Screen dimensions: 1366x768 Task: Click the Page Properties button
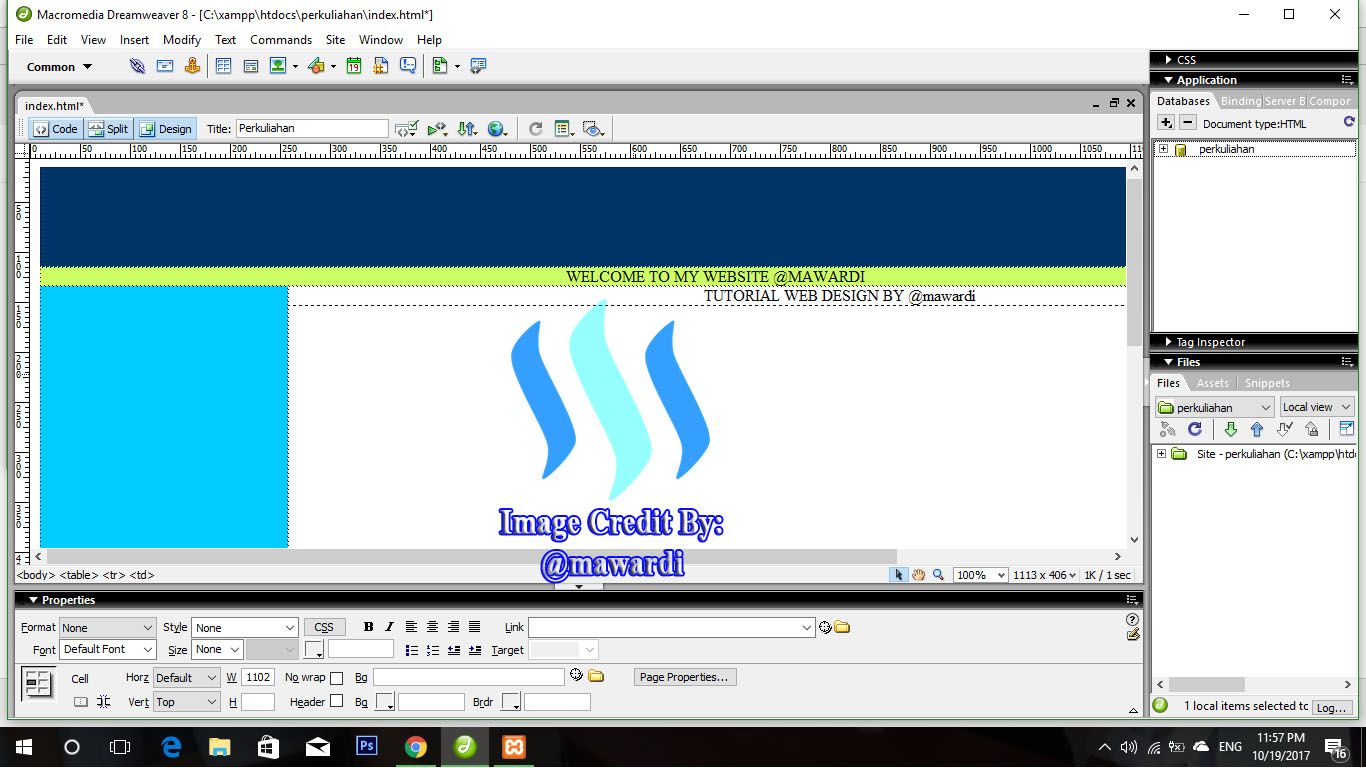pyautogui.click(x=686, y=677)
